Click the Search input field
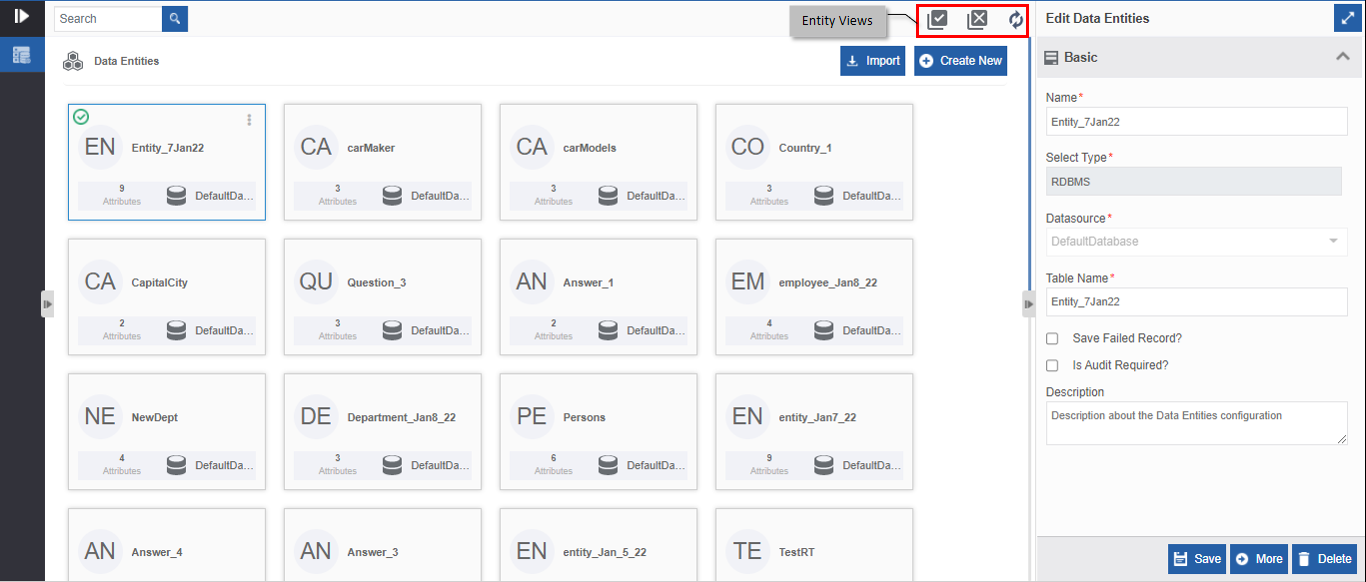This screenshot has height=582, width=1366. click(x=108, y=19)
